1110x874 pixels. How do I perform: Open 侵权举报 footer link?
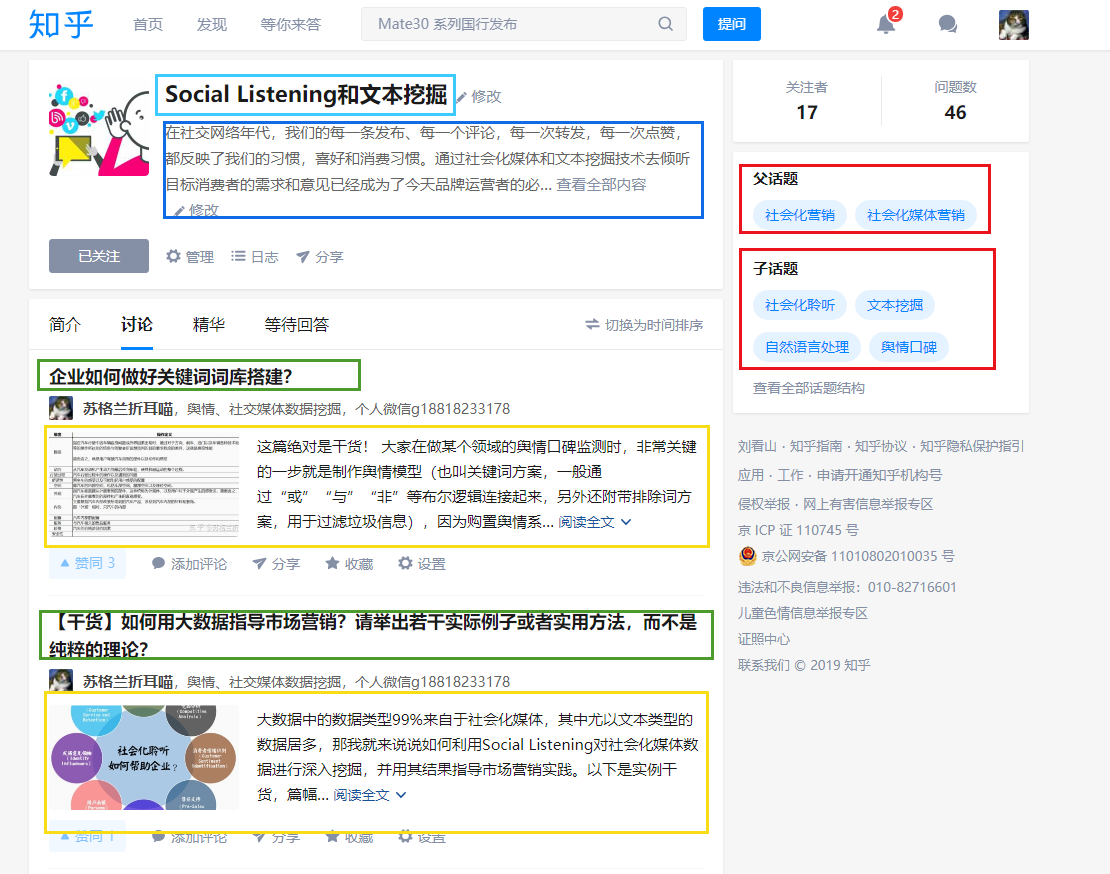764,505
